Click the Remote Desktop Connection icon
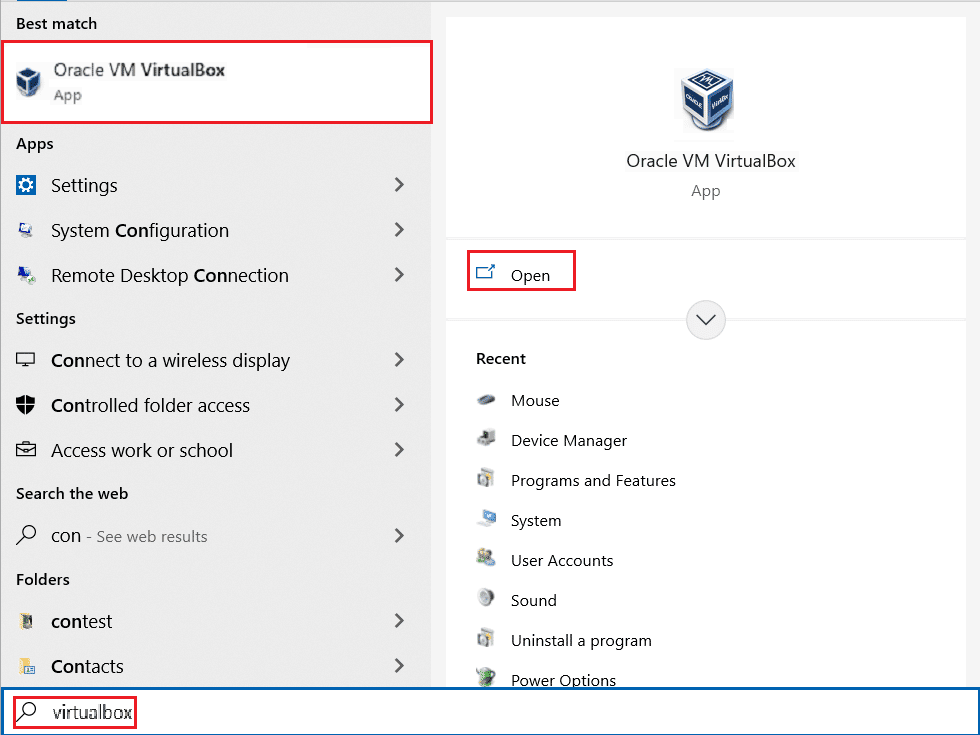 click(26, 275)
